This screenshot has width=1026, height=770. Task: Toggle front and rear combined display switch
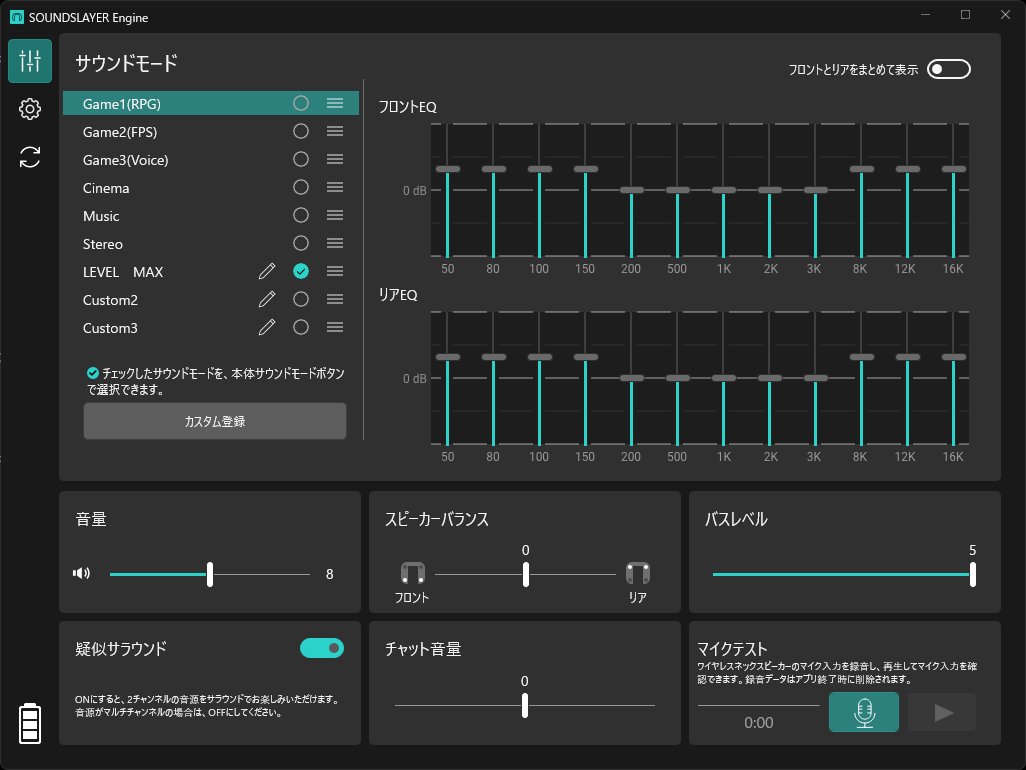(x=949, y=69)
